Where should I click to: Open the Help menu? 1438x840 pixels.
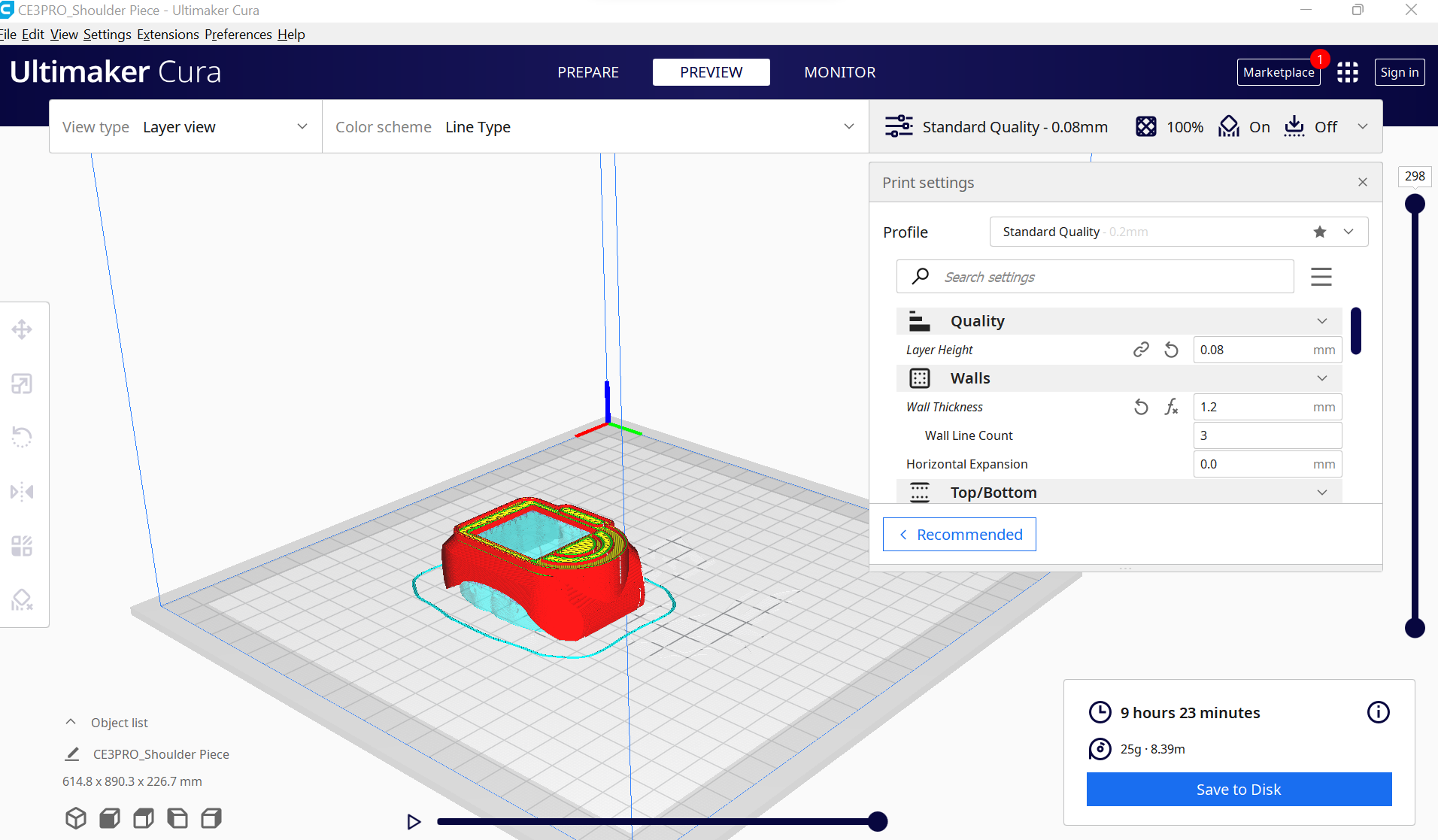tap(291, 35)
